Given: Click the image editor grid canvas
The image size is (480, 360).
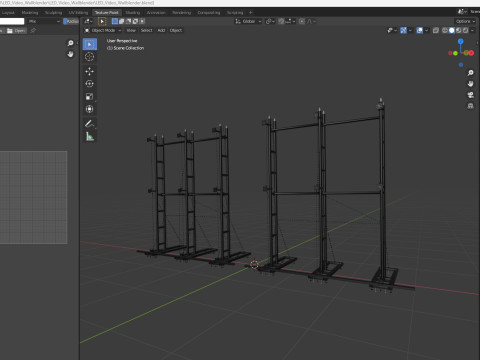Looking at the screenshot, I should (33, 197).
